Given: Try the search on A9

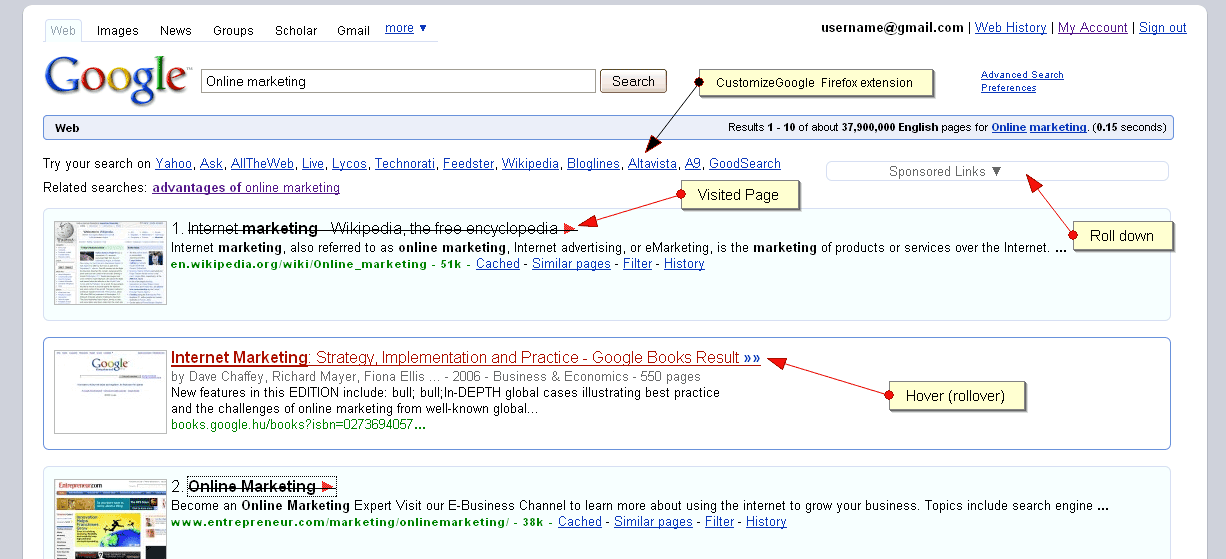Looking at the screenshot, I should click(x=693, y=163).
